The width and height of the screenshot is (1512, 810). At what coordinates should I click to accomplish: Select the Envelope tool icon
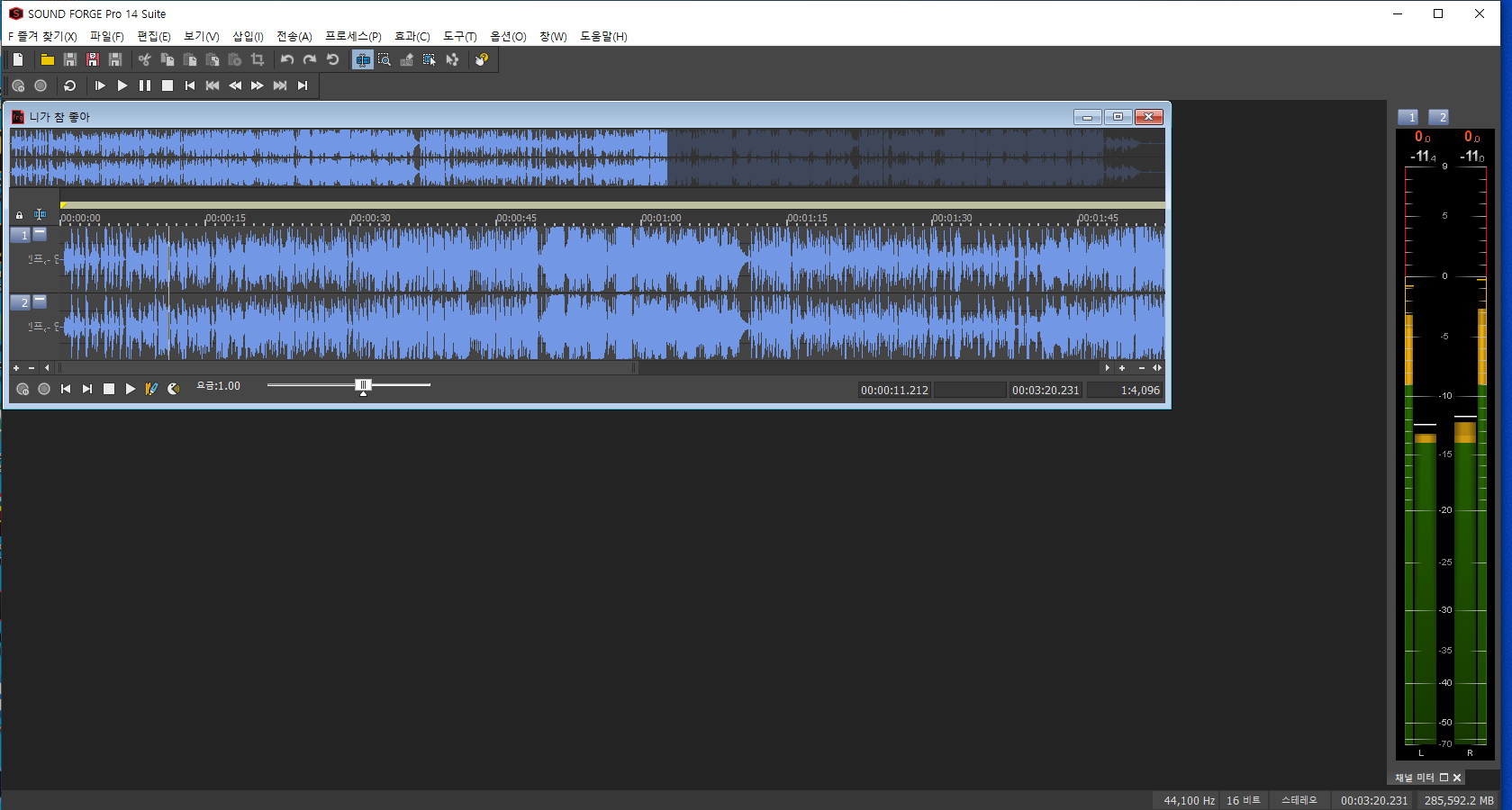click(x=452, y=59)
